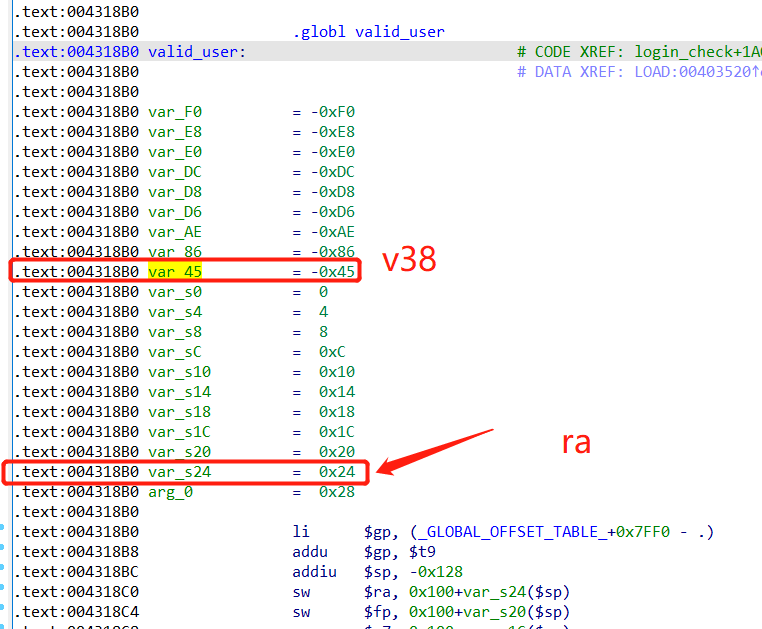
Task: Click the -0xAE offset value
Action: tap(333, 232)
